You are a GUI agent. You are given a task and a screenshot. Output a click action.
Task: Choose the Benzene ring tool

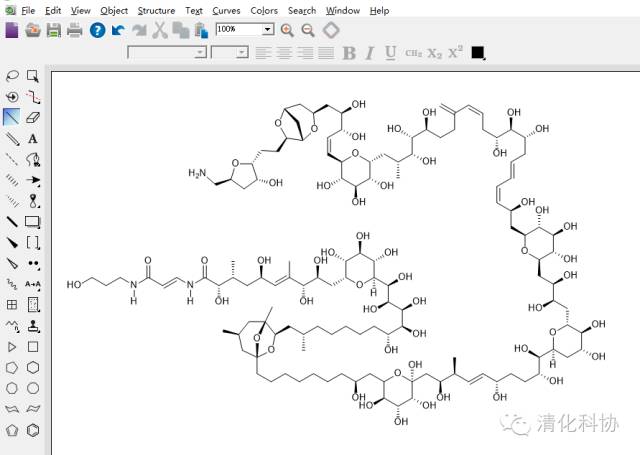(x=33, y=430)
